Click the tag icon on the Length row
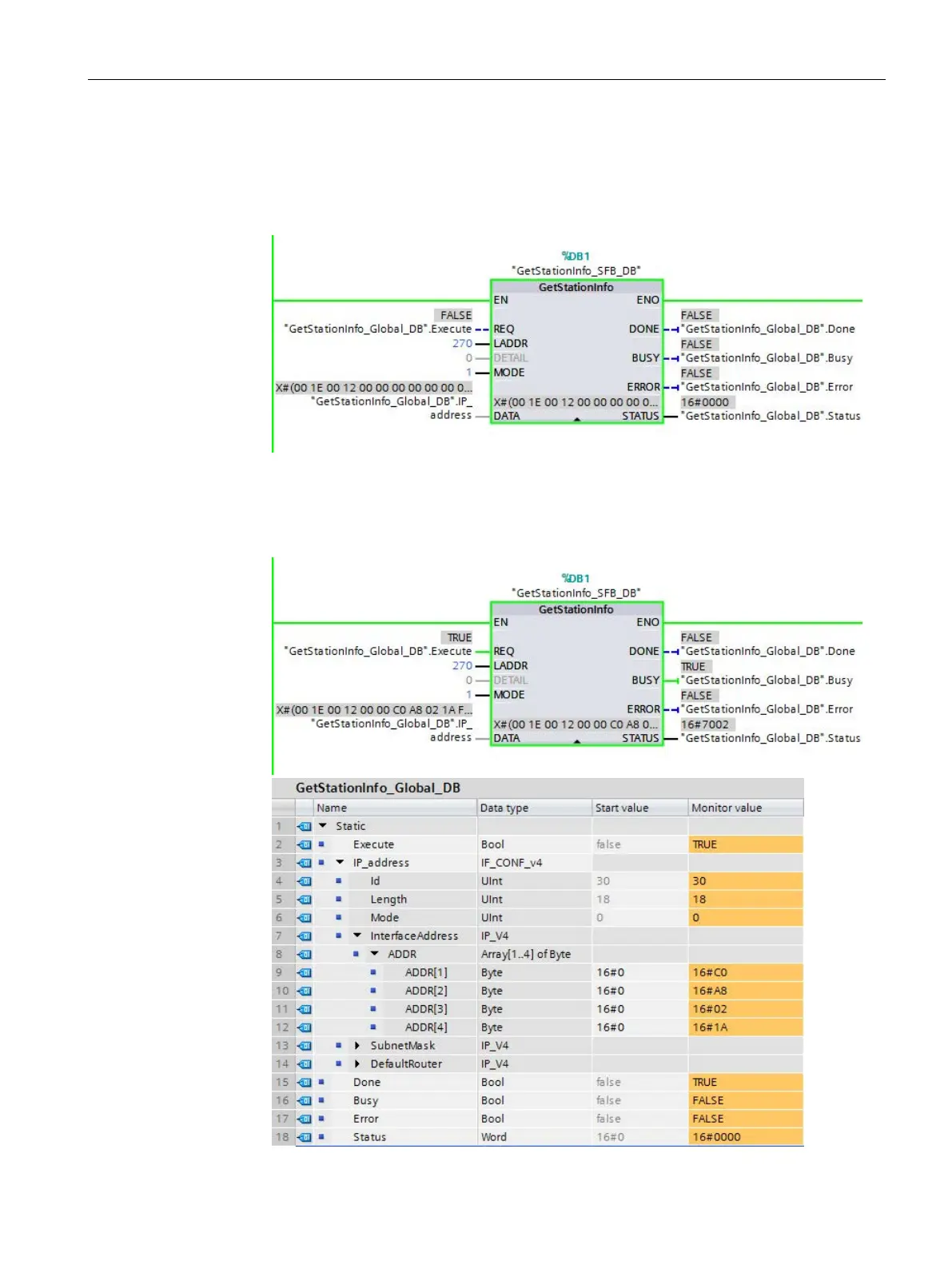 [305, 900]
